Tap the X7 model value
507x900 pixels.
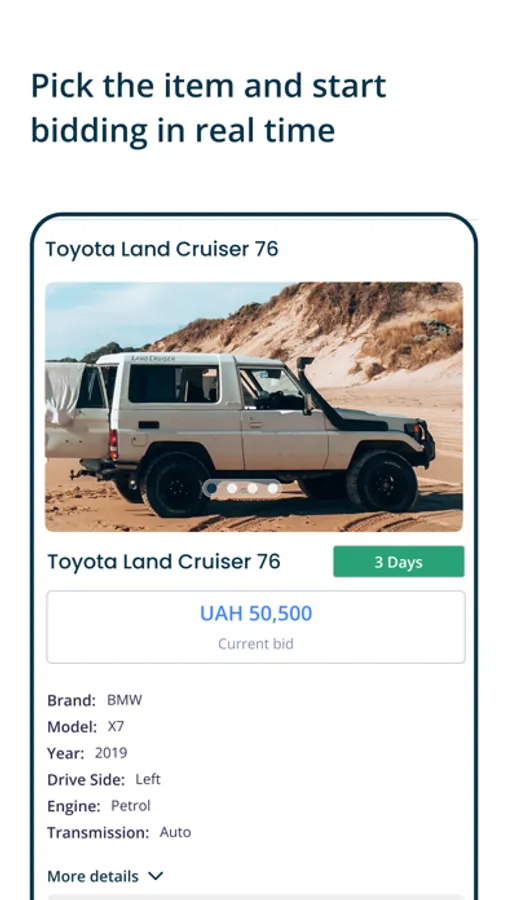116,727
